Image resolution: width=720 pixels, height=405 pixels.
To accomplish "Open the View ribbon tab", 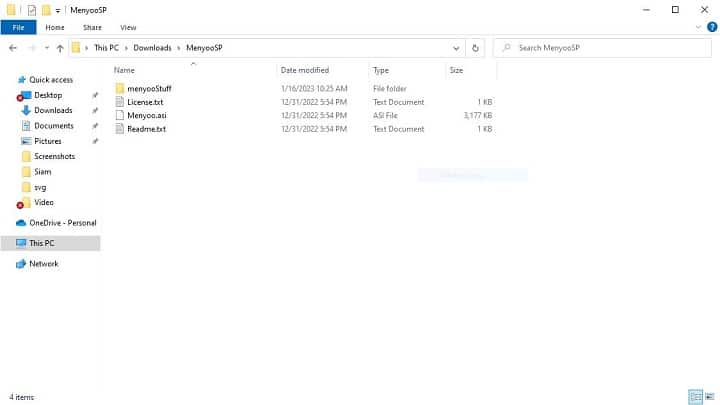I will (x=128, y=28).
